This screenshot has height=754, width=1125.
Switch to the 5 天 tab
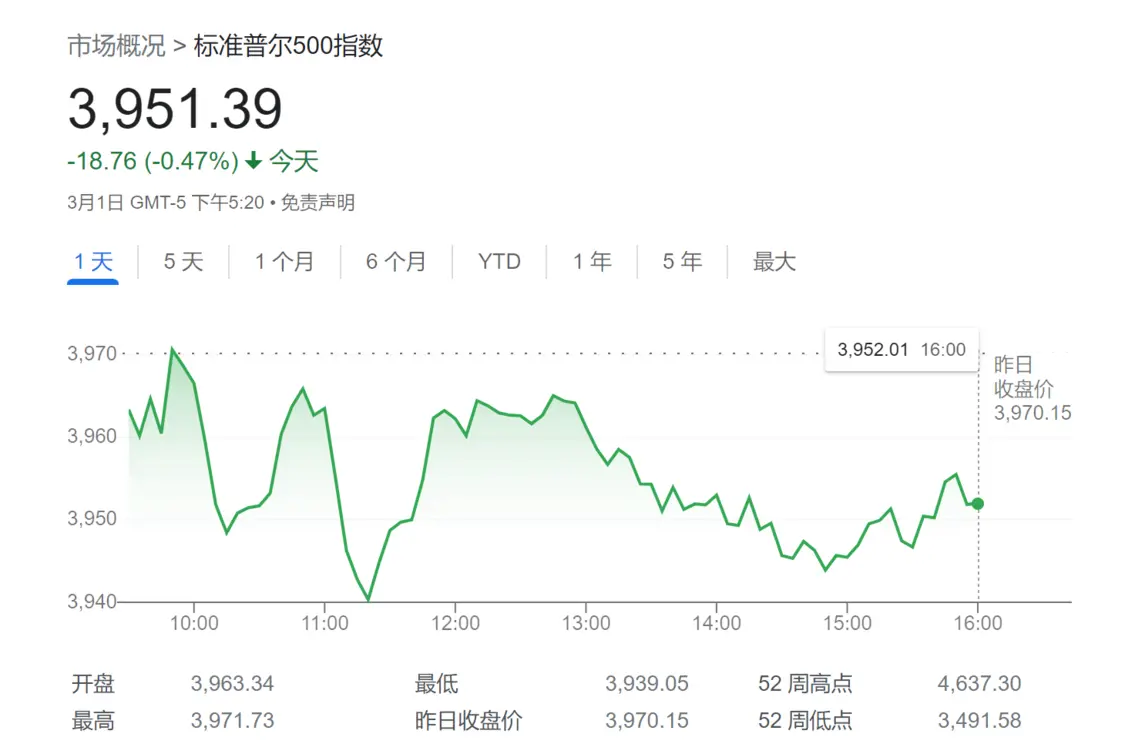[x=183, y=262]
